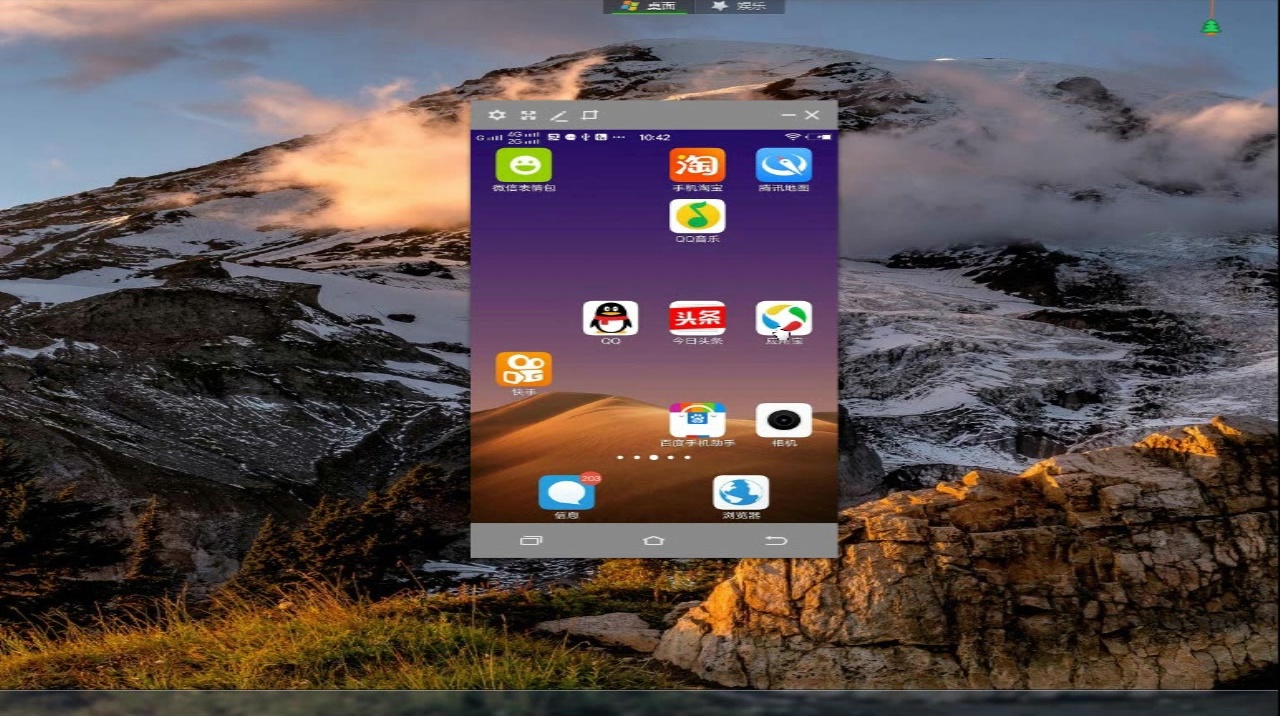Click the screenshot crop icon in toolbar
1280x716 pixels.
590,115
